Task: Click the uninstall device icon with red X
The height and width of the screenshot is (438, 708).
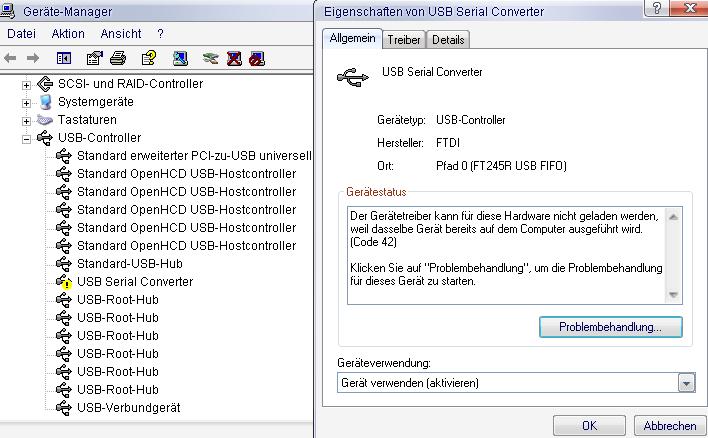Action: [235, 59]
